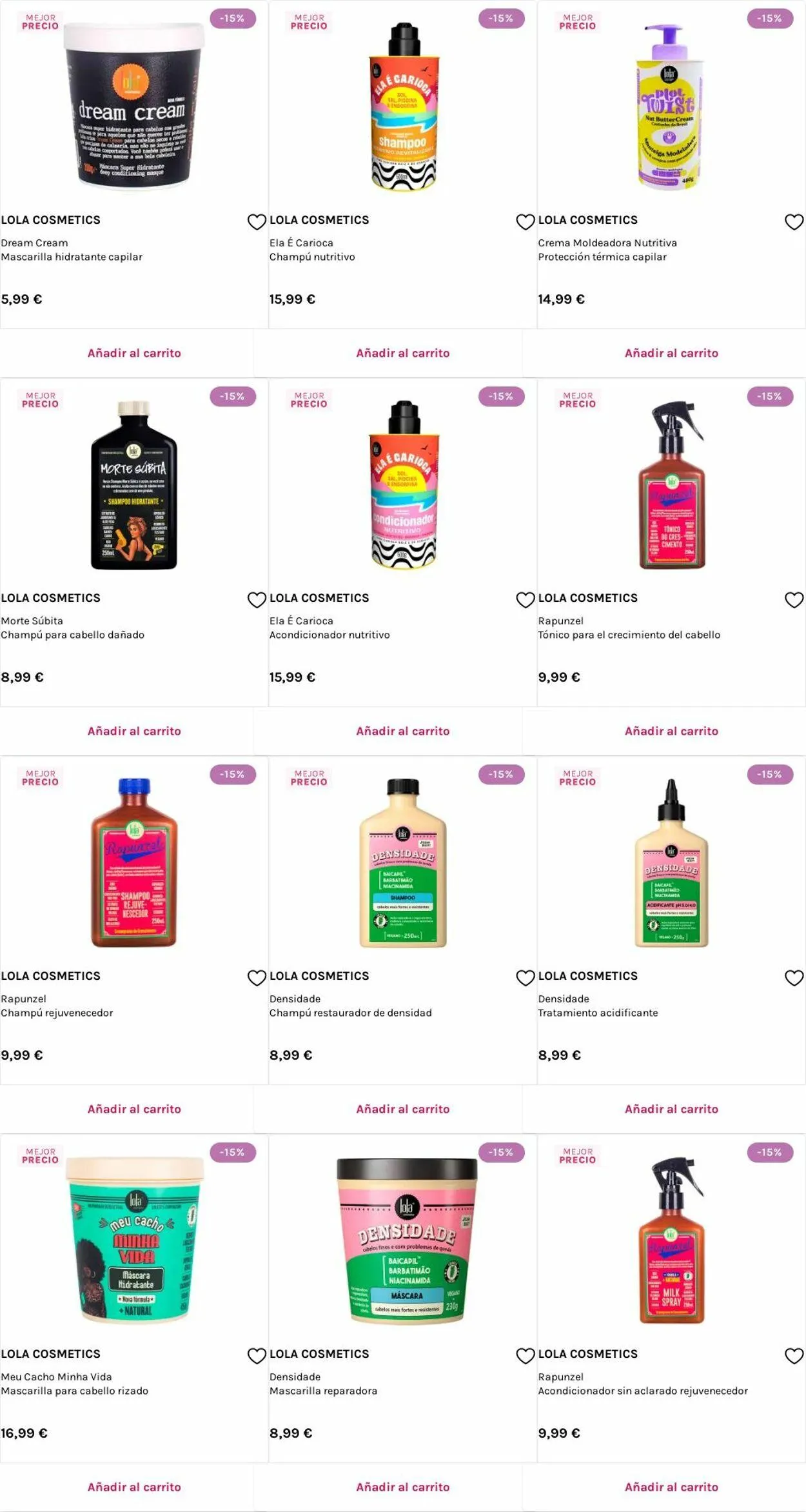Add Dream Cream to cart with Añadir al carrito
This screenshot has height=1512, width=806.
[134, 353]
